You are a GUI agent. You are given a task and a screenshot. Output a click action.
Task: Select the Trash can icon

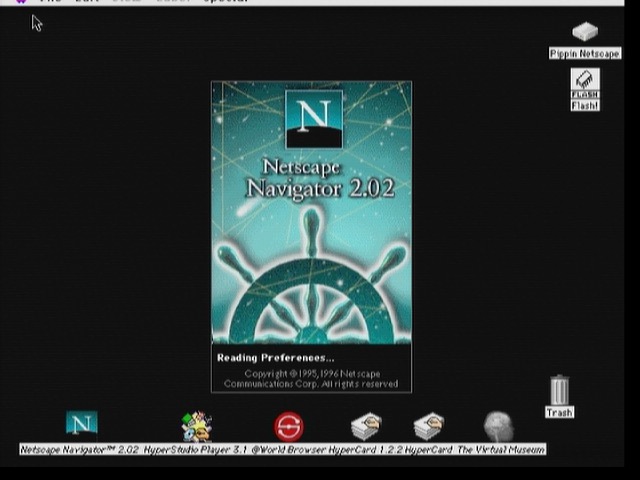[x=560, y=390]
